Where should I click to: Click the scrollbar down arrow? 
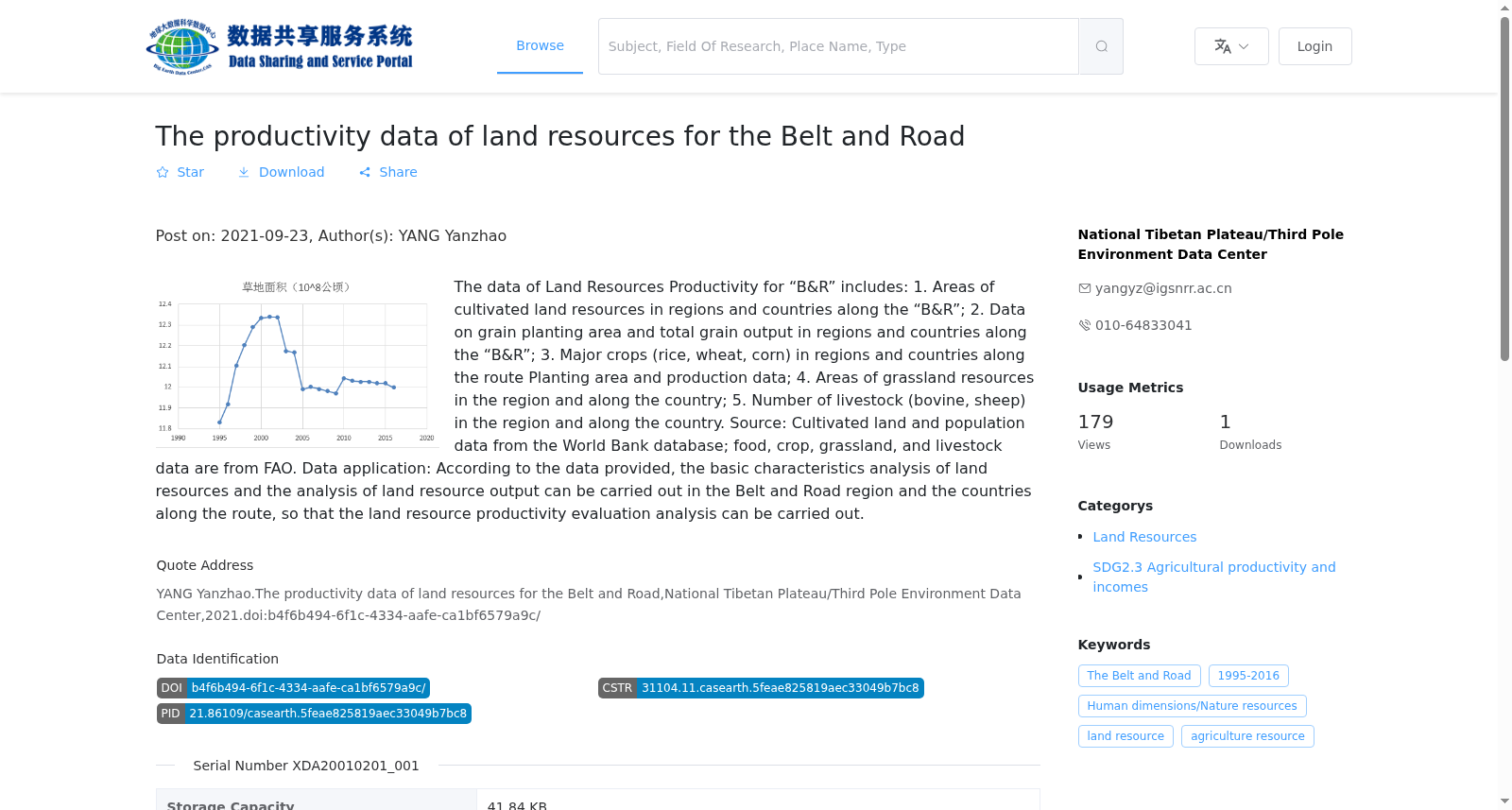tap(1505, 801)
